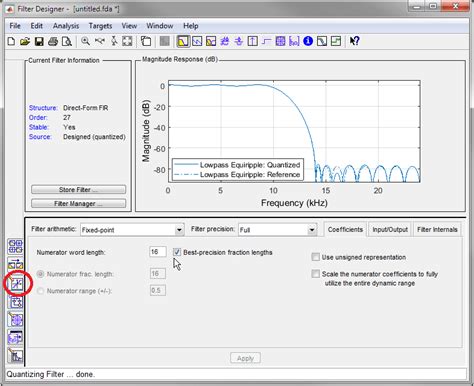The width and height of the screenshot is (474, 386).
Task: Open the Pole/Zero plot view
Action: pyautogui.click(x=280, y=41)
